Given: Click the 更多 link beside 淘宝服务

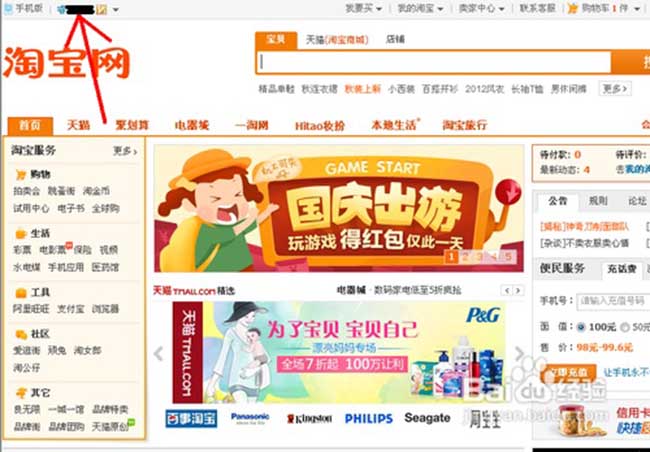Looking at the screenshot, I should click(x=125, y=151).
